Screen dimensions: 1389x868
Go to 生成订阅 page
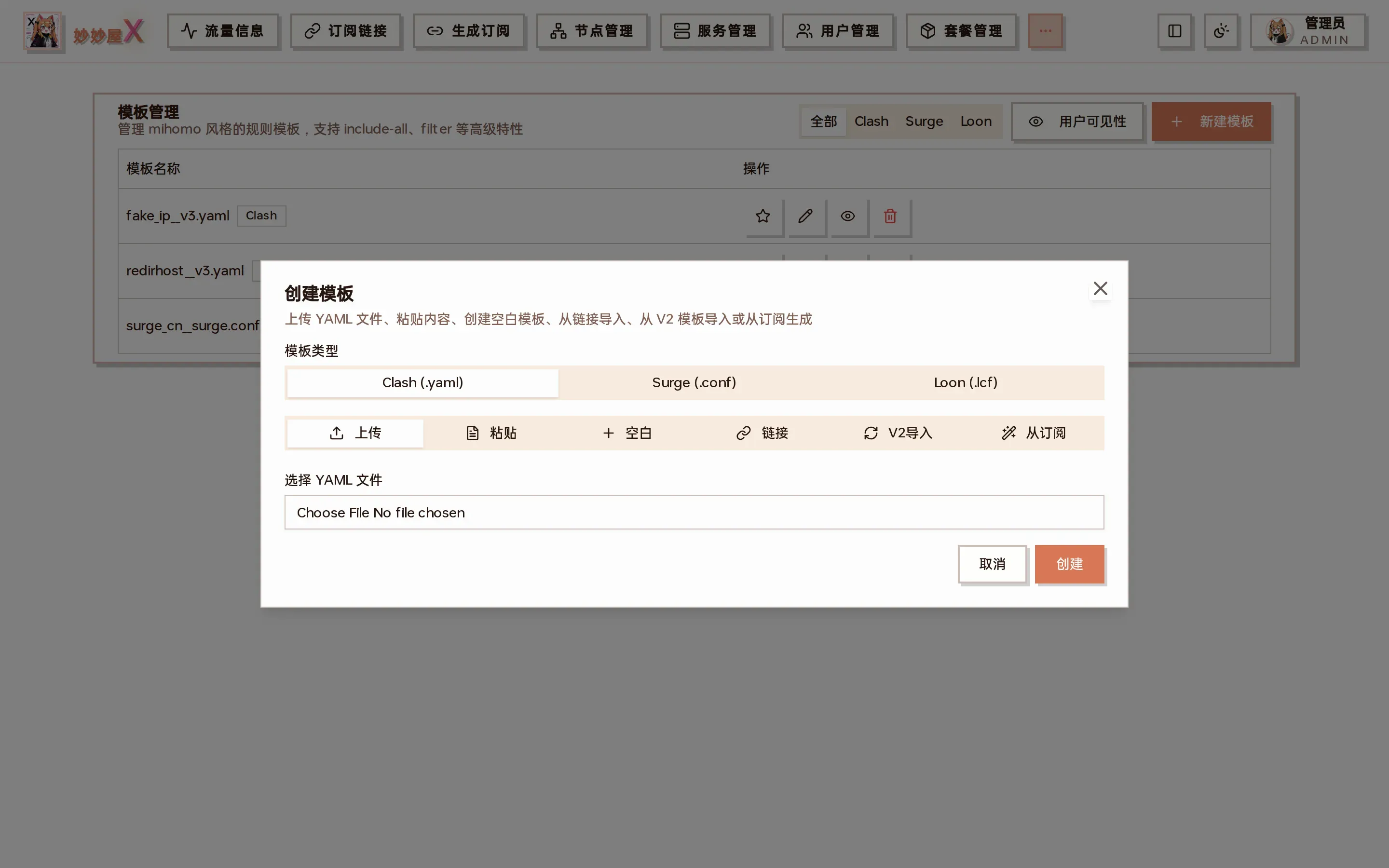coord(468,31)
